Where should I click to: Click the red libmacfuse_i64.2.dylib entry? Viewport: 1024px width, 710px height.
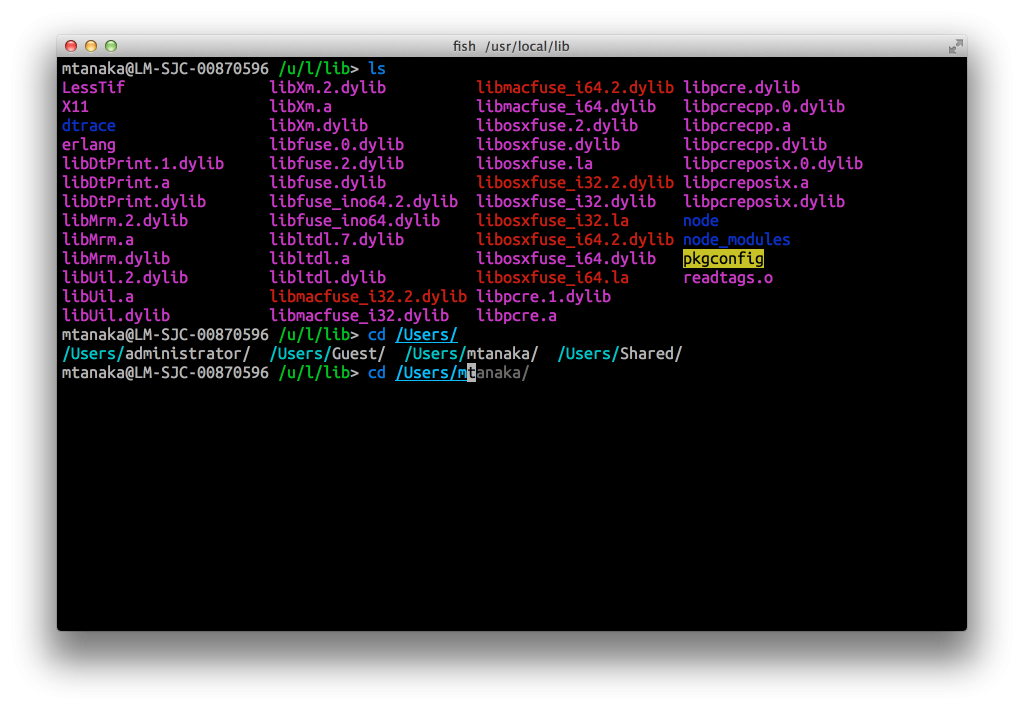tap(575, 88)
